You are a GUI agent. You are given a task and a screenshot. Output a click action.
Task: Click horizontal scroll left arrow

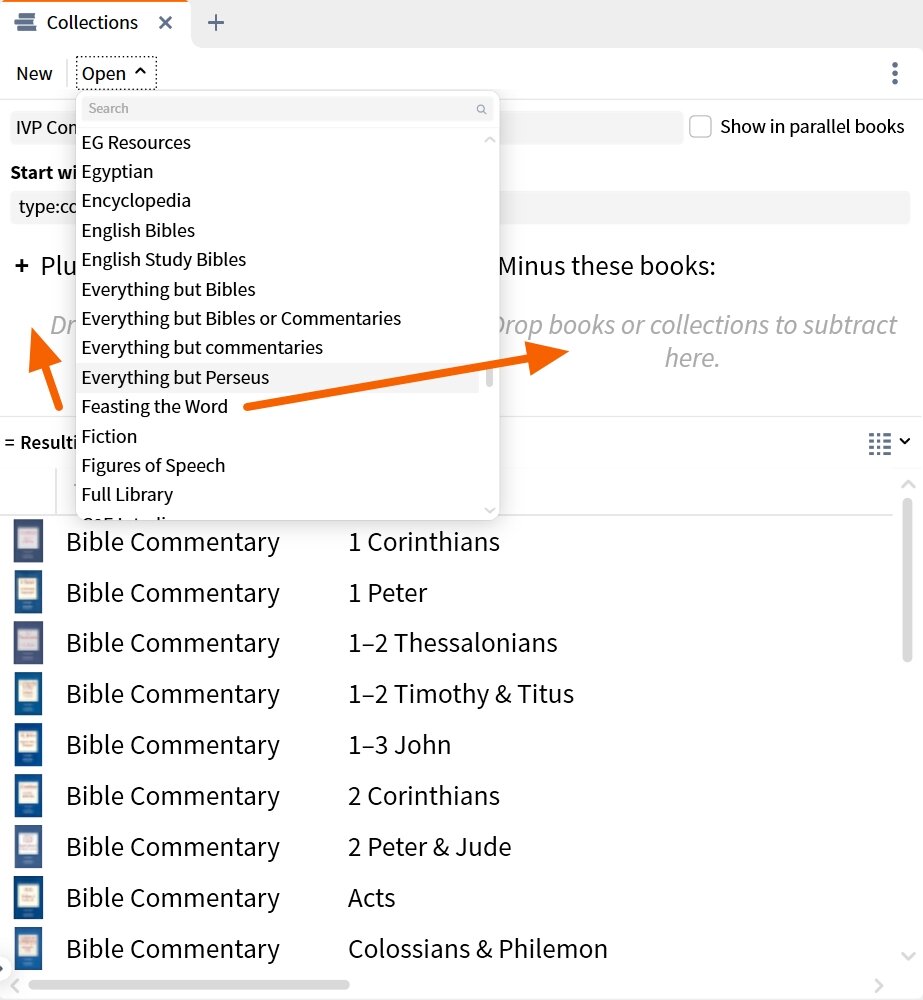[x=15, y=986]
